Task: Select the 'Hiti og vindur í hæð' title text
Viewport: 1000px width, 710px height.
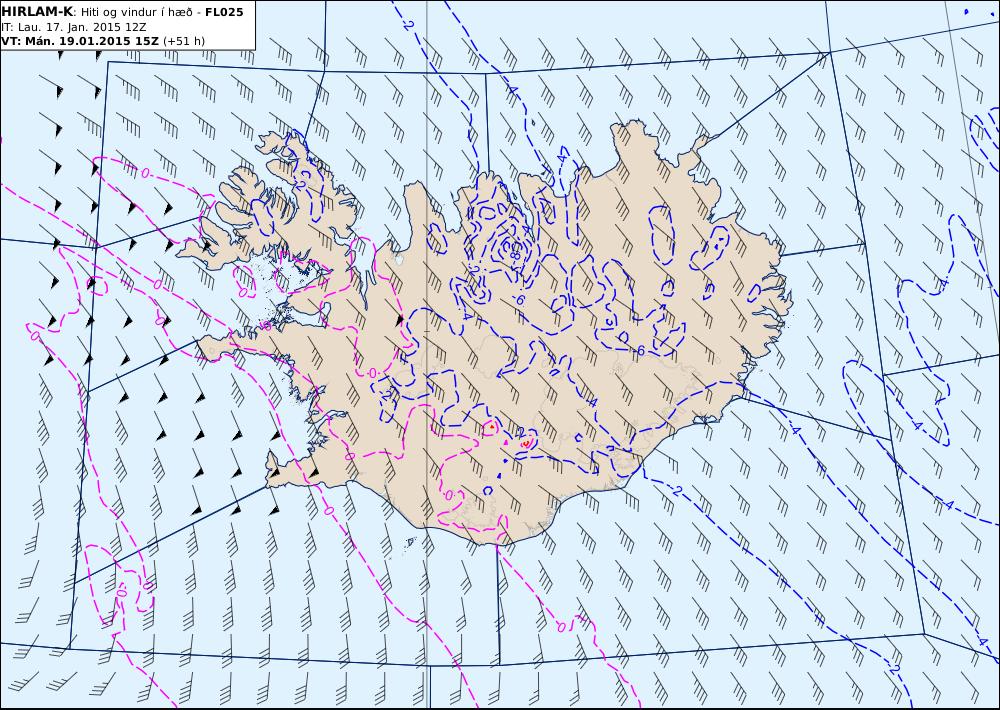Action: 136,12
